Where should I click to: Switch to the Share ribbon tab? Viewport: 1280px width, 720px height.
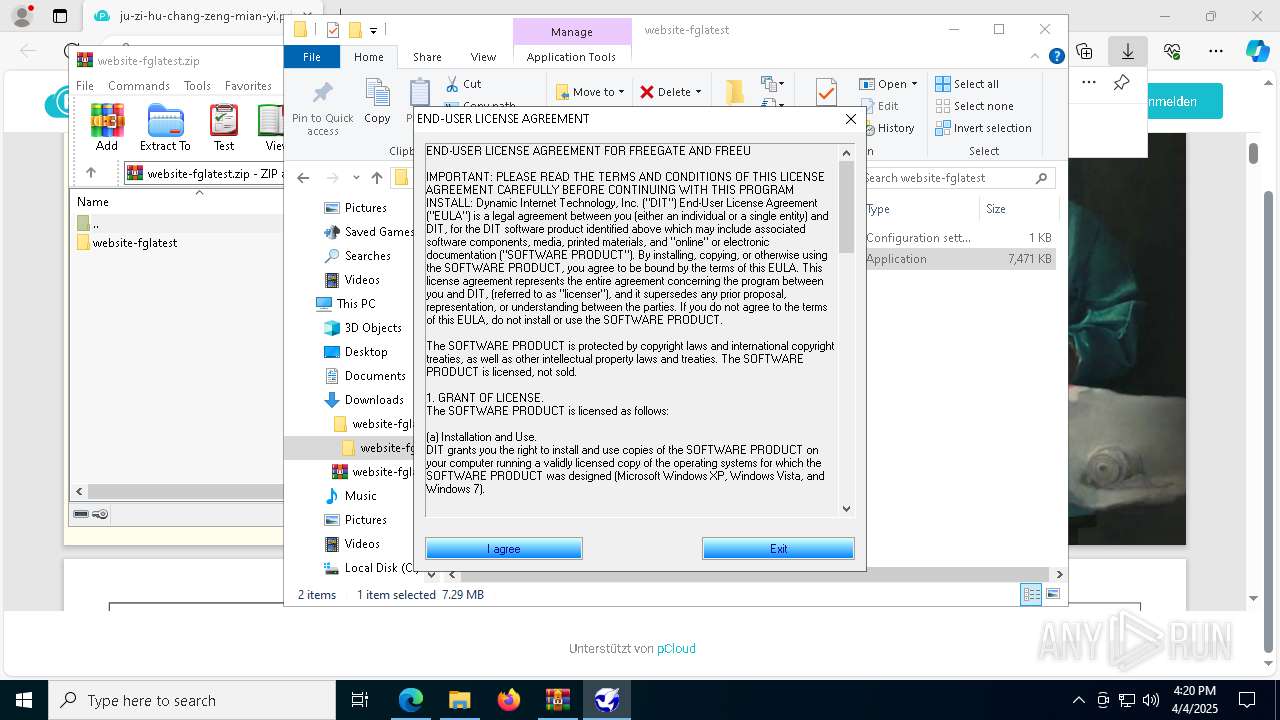(x=427, y=57)
